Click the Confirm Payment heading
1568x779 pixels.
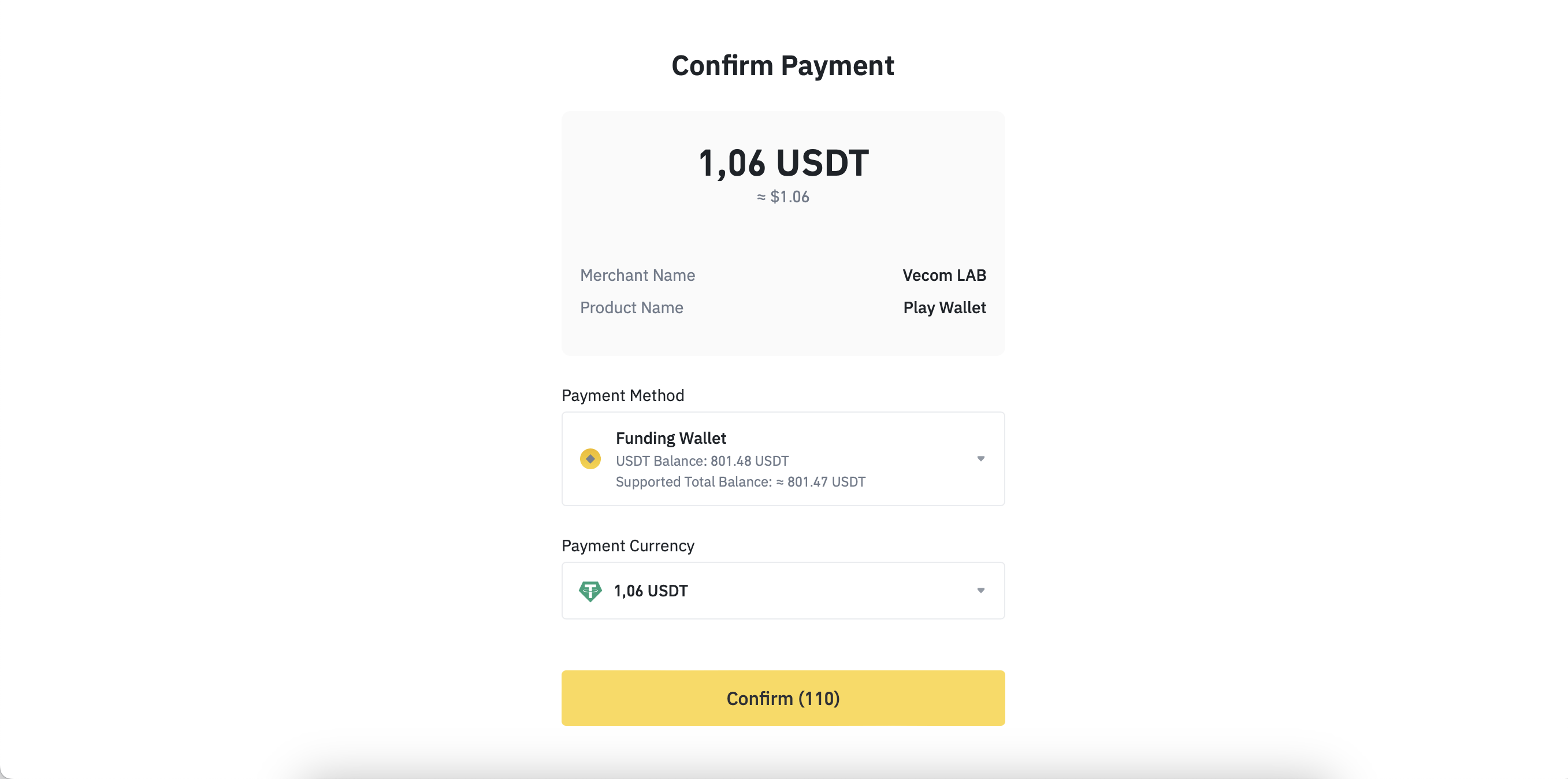[783, 66]
